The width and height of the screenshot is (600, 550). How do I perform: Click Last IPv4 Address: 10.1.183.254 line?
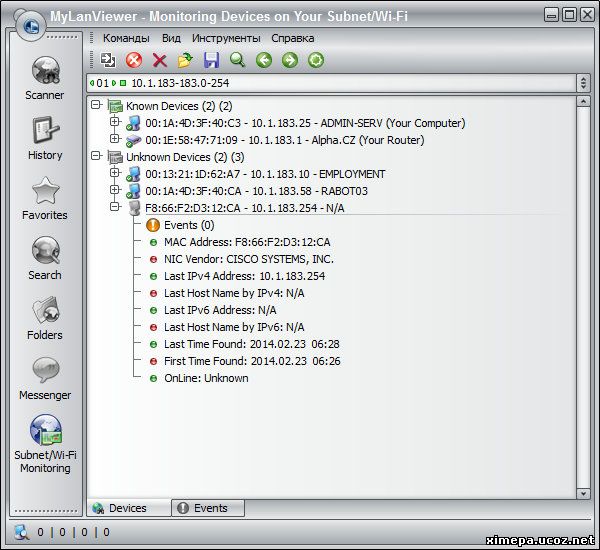pyautogui.click(x=245, y=276)
